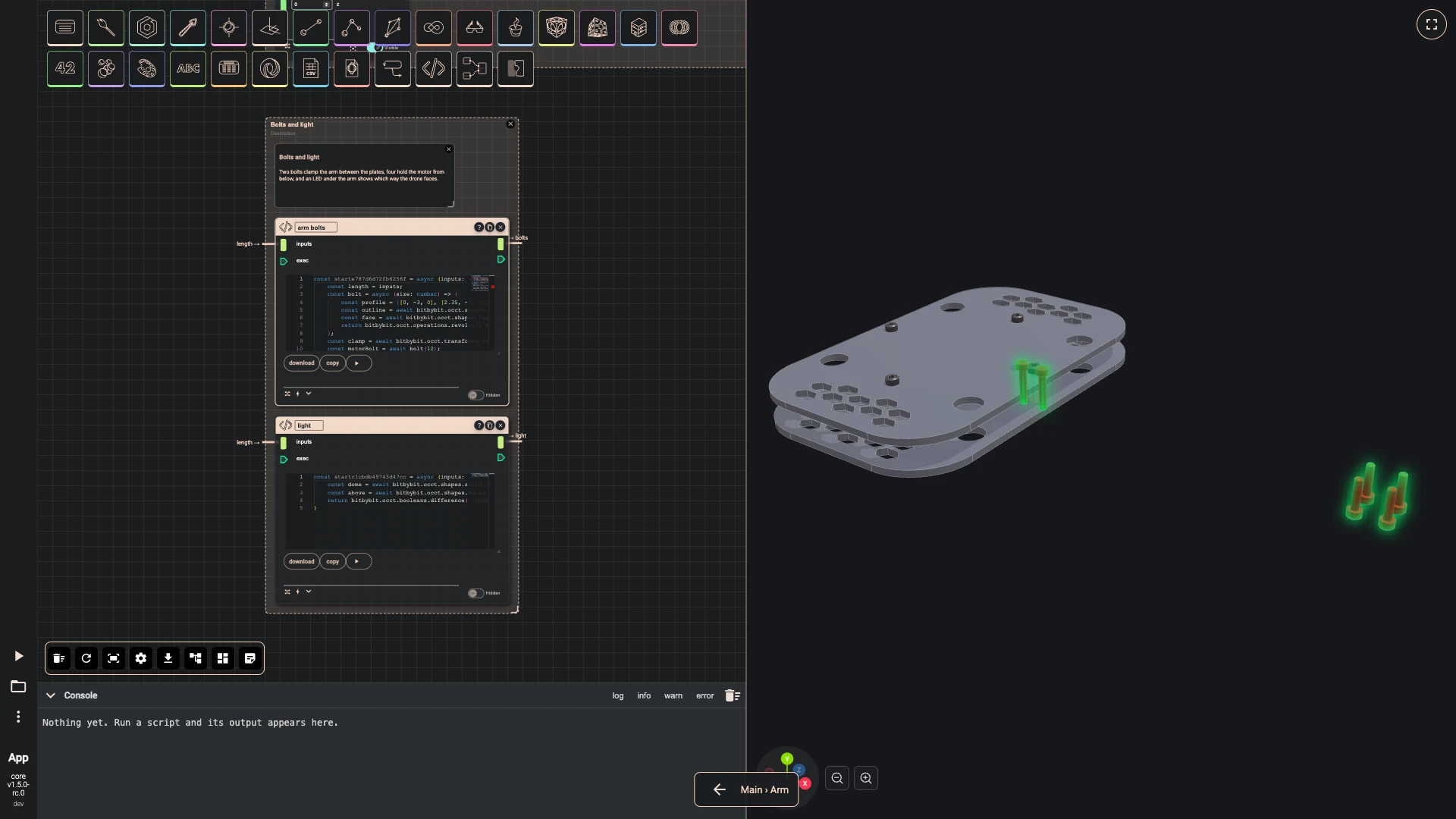Toggle the console error filter

[705, 695]
